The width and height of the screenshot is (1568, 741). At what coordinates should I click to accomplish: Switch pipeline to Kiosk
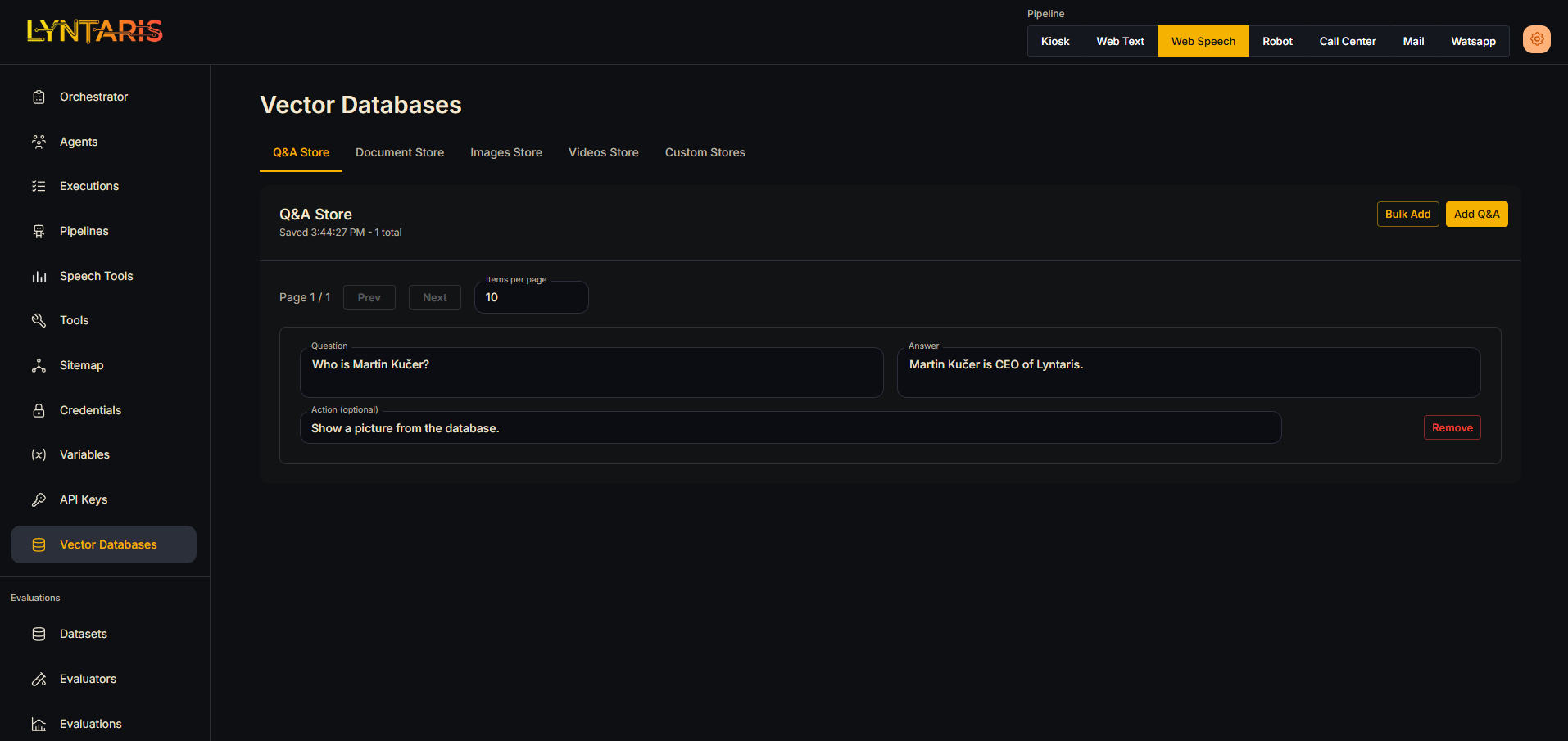coord(1054,41)
